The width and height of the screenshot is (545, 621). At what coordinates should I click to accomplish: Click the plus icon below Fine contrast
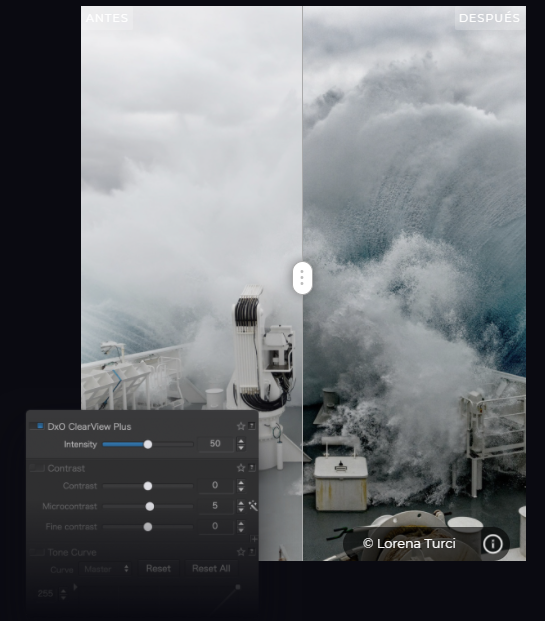click(254, 539)
